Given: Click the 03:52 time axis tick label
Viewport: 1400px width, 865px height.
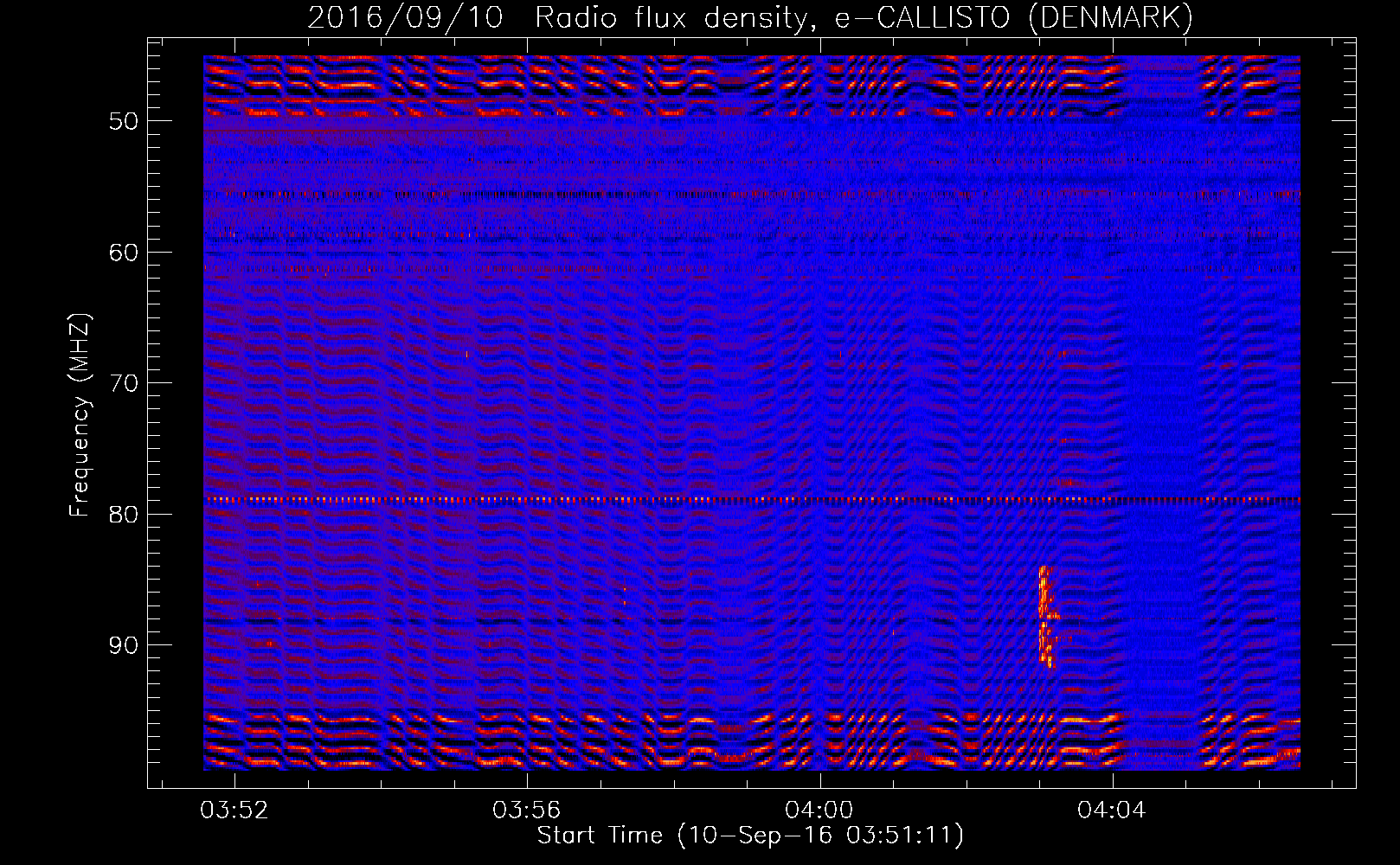Looking at the screenshot, I should pos(234,811).
